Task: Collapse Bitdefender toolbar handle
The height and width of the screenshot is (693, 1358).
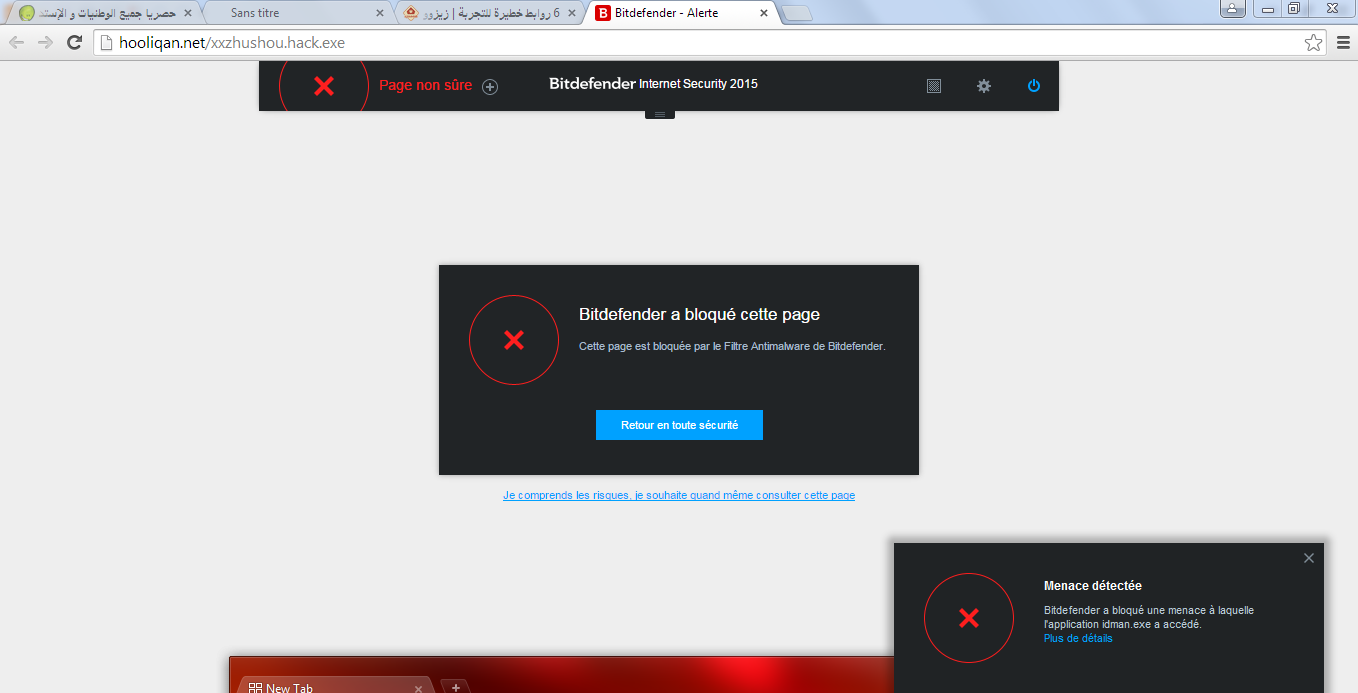Action: pos(659,114)
